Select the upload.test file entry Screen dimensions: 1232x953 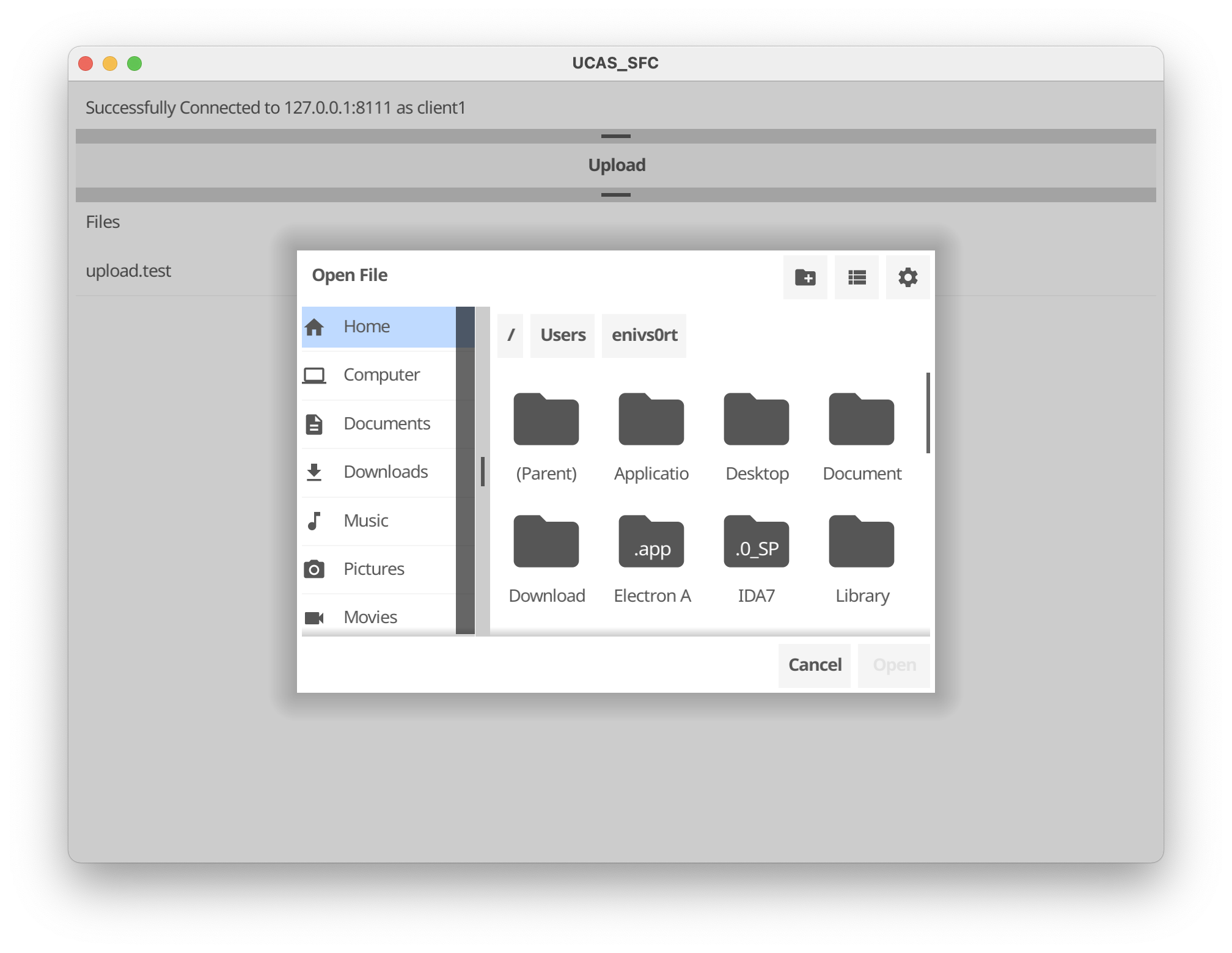point(128,271)
